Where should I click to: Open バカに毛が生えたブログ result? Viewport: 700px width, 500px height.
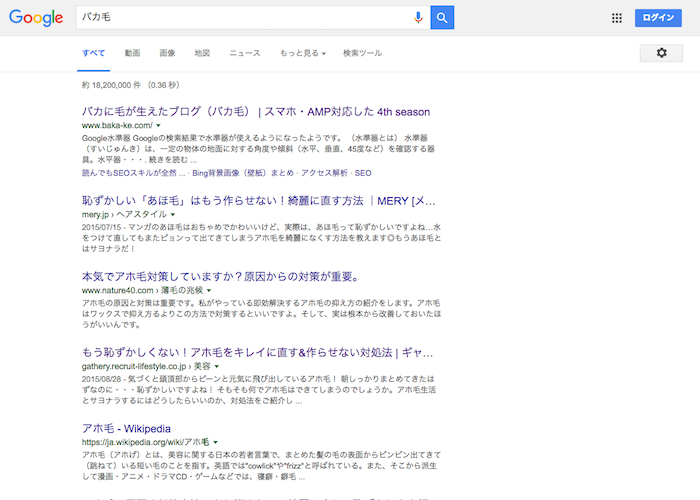tap(256, 112)
